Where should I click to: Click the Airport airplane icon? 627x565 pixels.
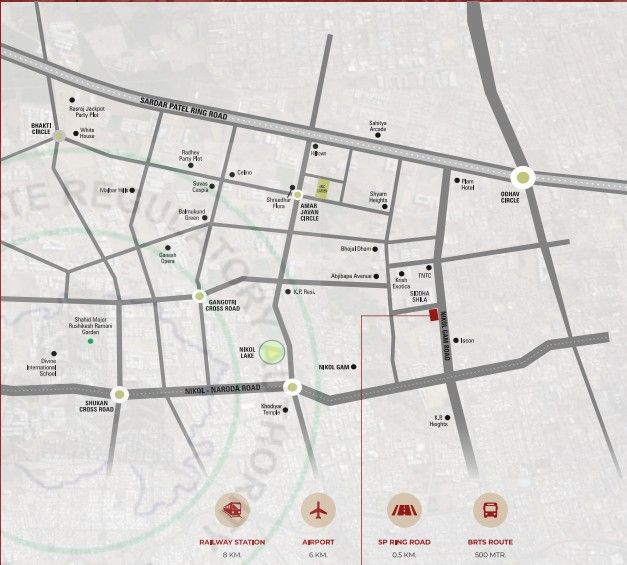tap(319, 509)
